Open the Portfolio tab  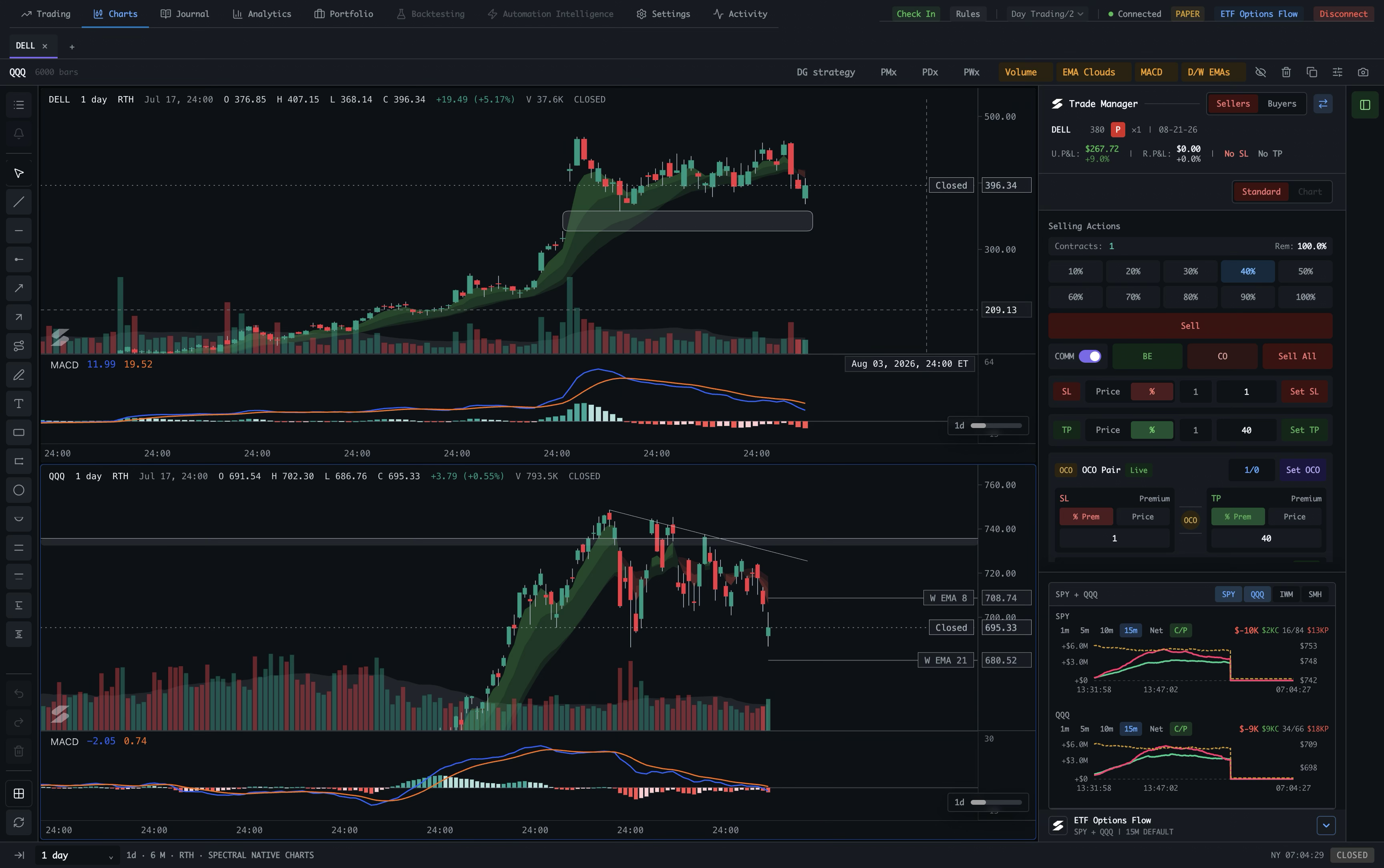pos(343,14)
